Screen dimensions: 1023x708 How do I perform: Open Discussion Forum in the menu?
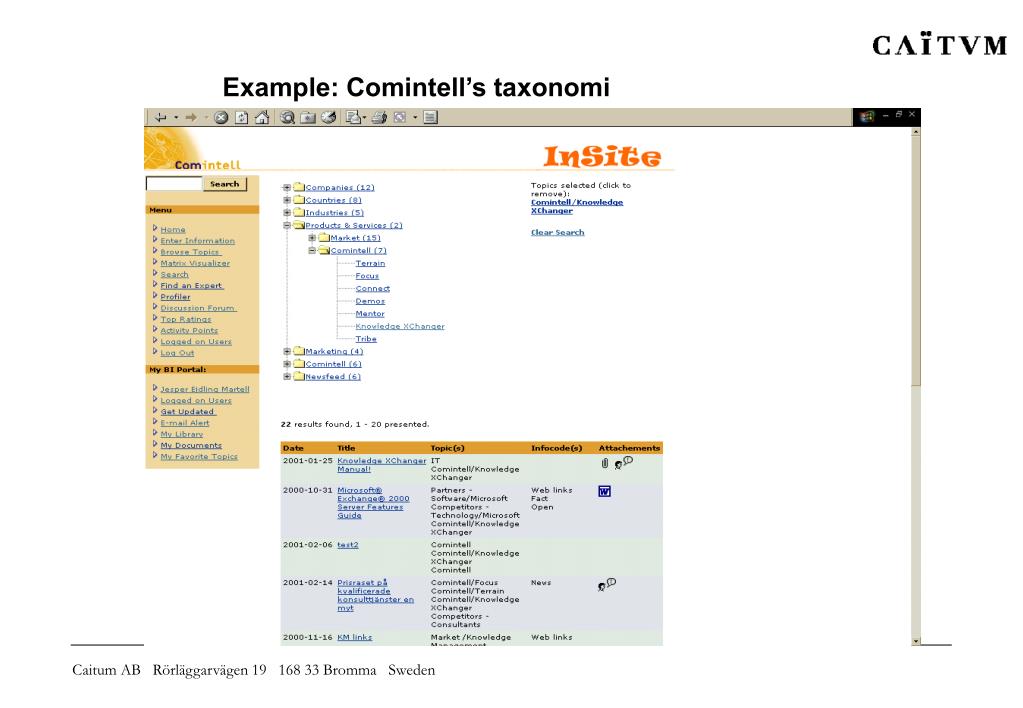[198, 308]
